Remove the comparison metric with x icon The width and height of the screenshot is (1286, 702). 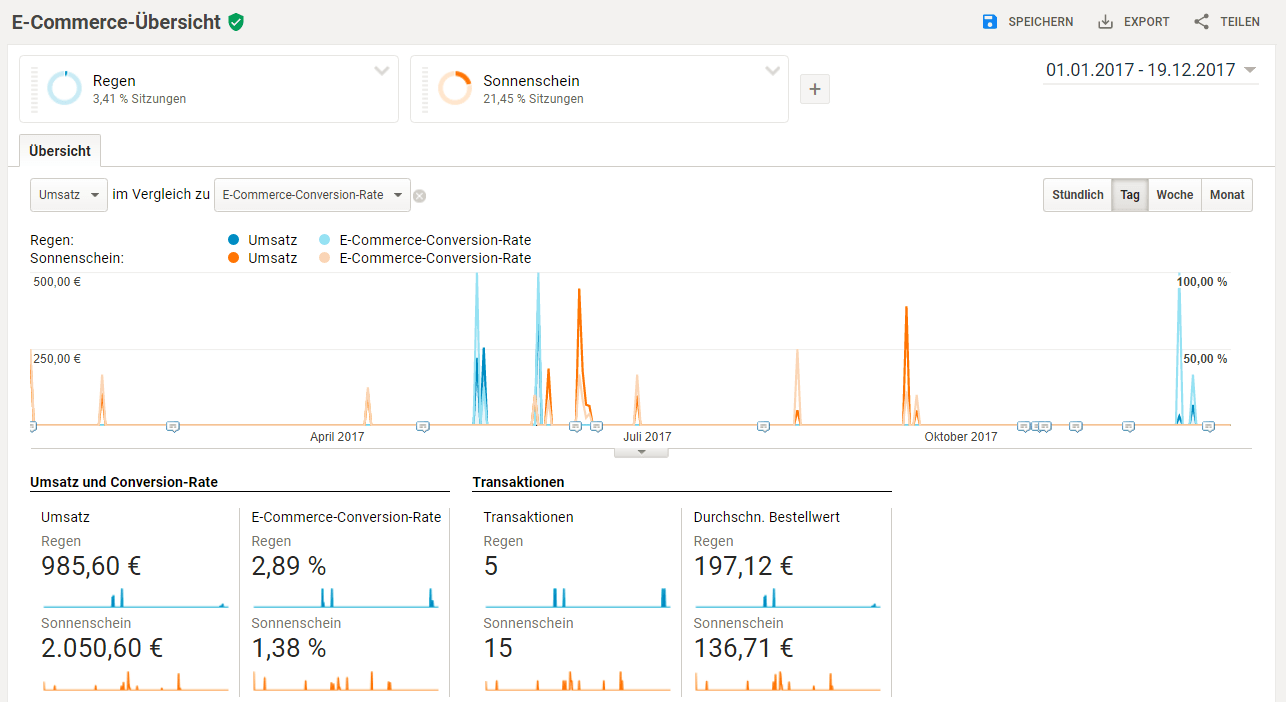click(x=420, y=196)
